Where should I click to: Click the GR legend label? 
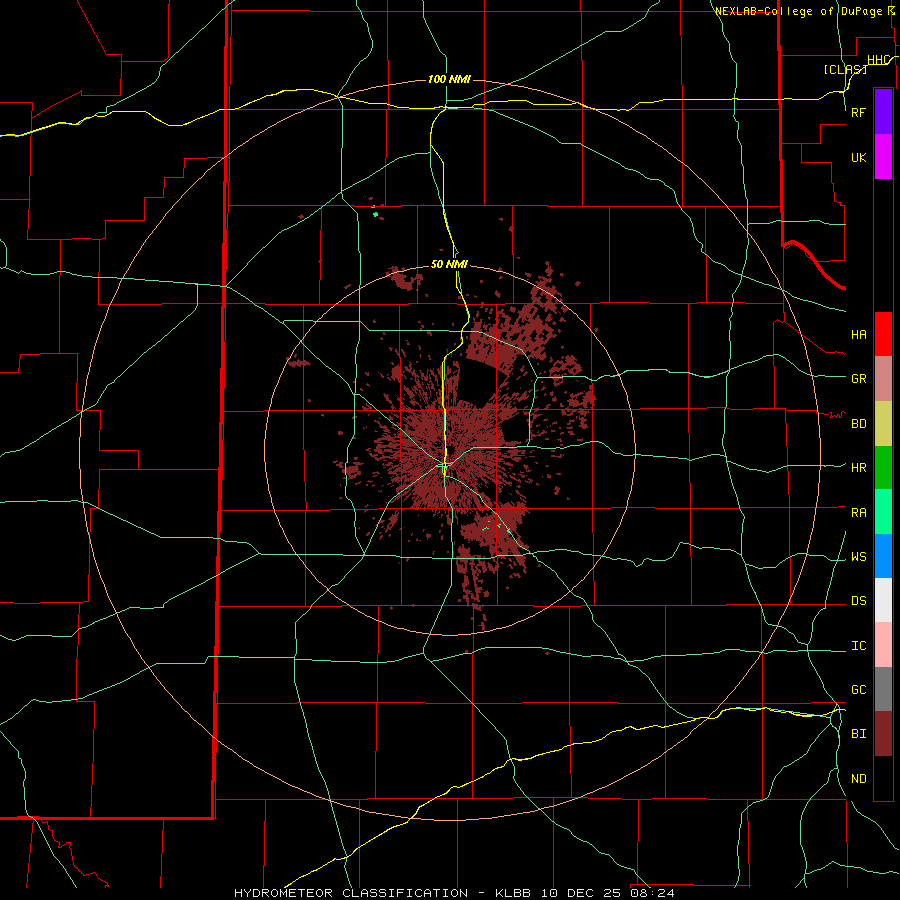click(858, 379)
